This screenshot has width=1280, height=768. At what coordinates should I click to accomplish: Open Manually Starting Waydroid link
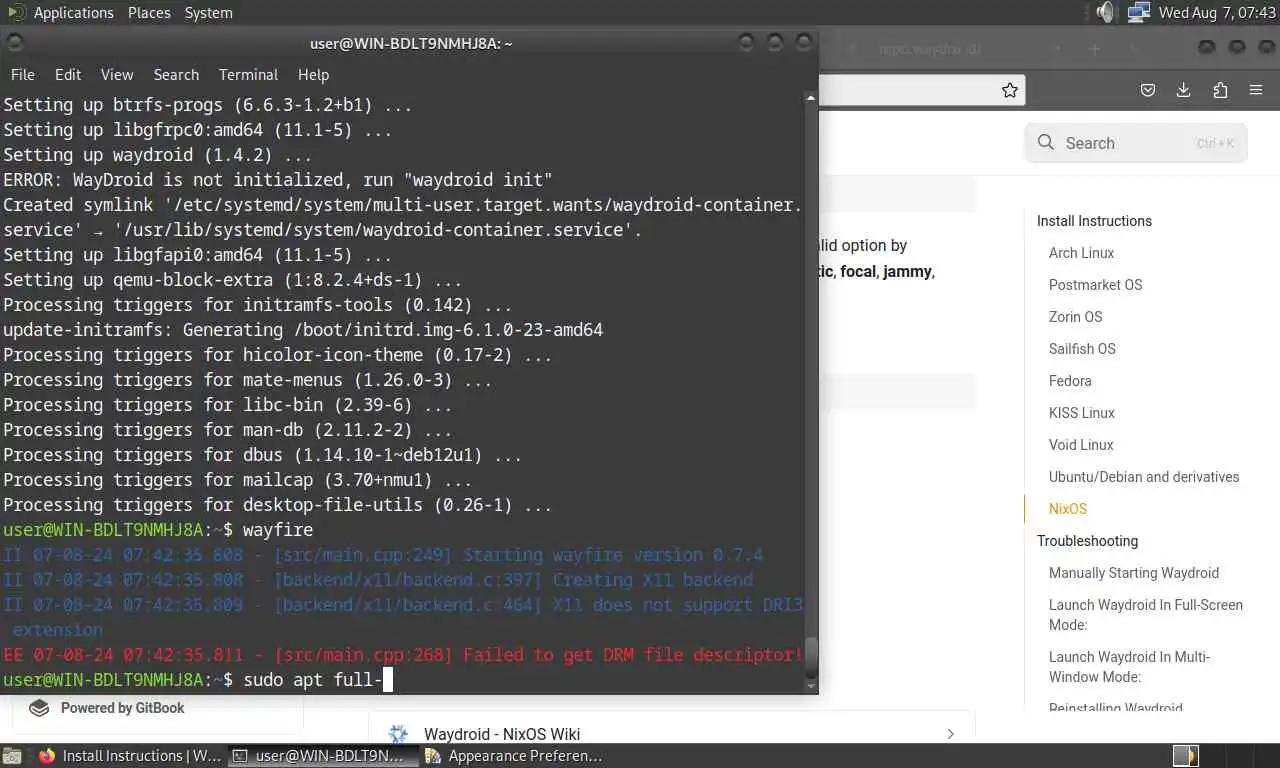click(x=1134, y=573)
